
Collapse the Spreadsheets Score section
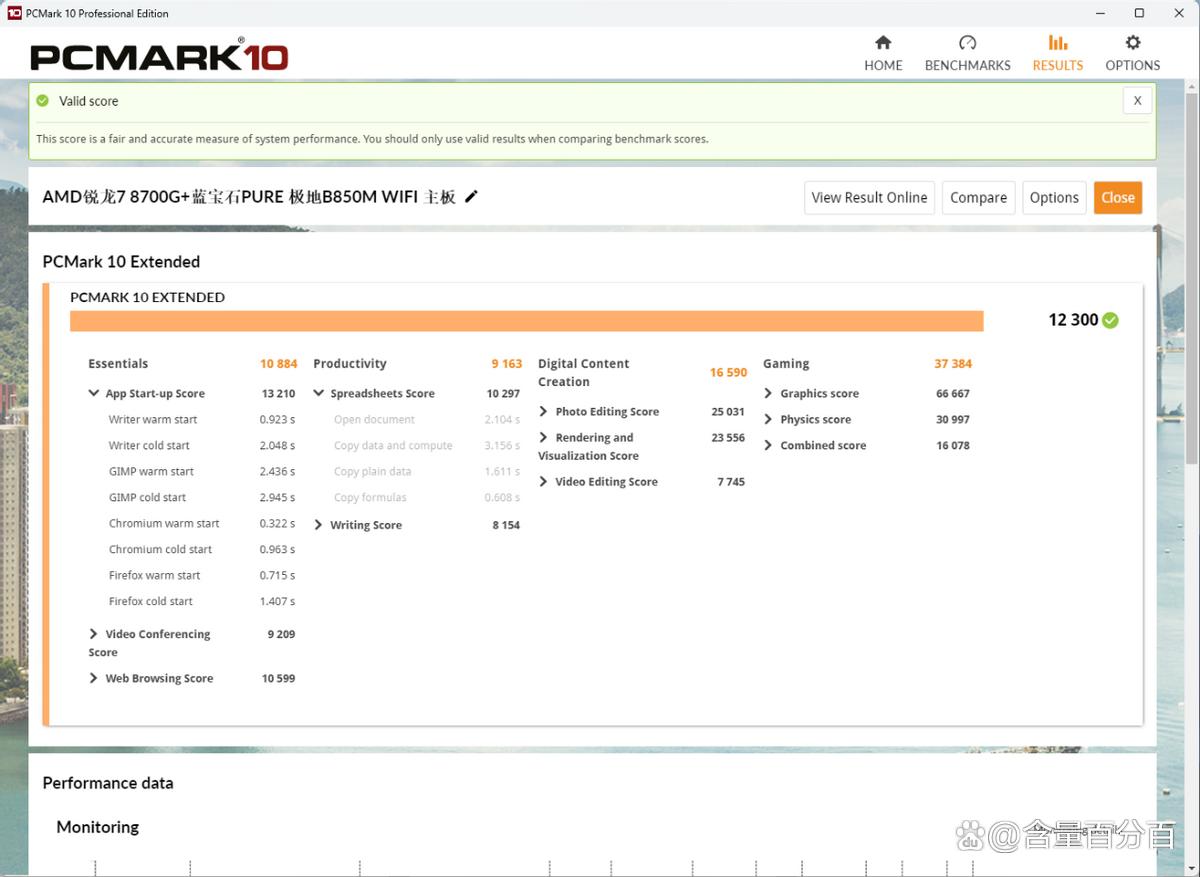[x=319, y=394]
